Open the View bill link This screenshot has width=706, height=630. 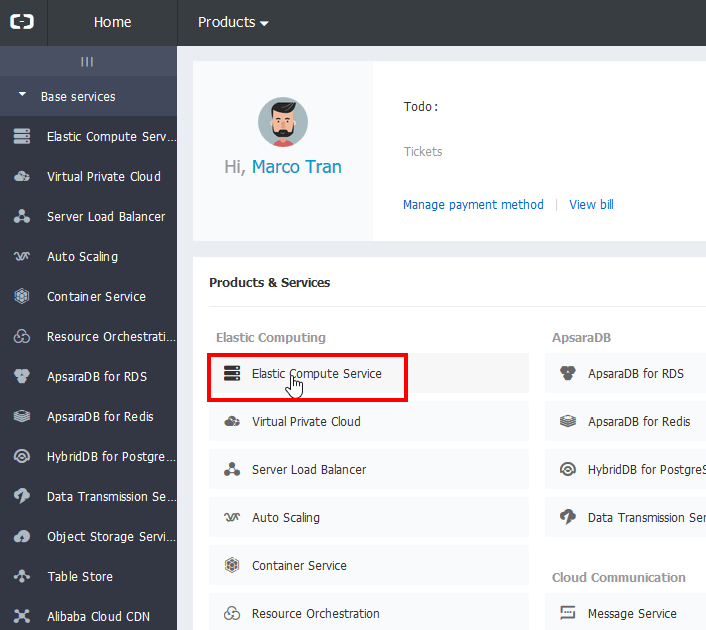[x=591, y=205]
